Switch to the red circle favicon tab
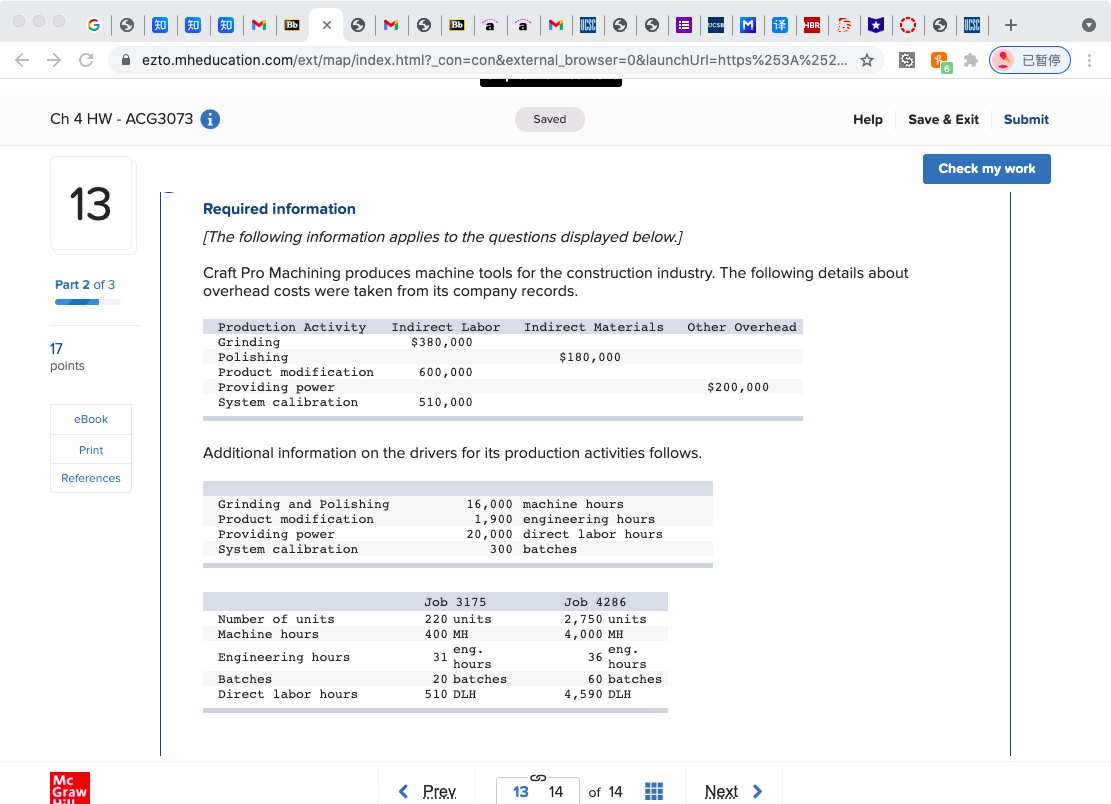 tap(908, 25)
